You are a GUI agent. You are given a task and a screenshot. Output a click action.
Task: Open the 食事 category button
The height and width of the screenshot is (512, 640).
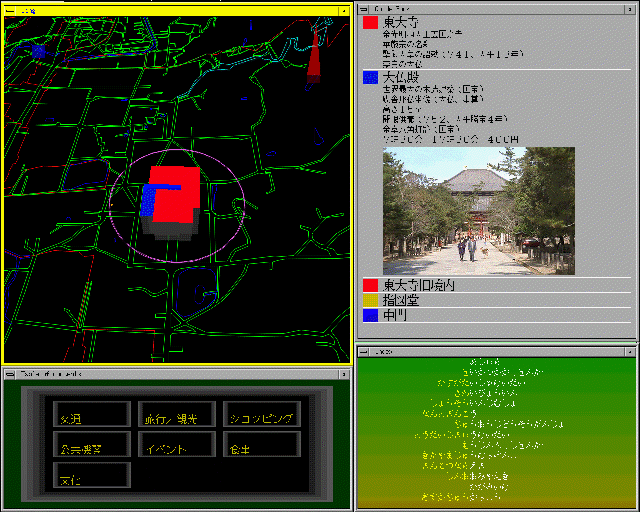coord(262,444)
